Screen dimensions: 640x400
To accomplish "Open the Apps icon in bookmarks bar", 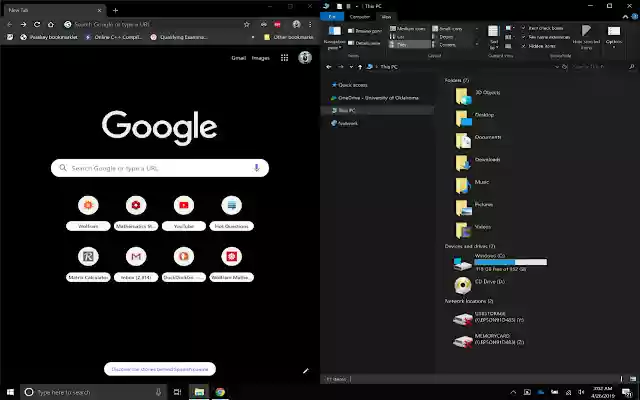I will pyautogui.click(x=10, y=37).
